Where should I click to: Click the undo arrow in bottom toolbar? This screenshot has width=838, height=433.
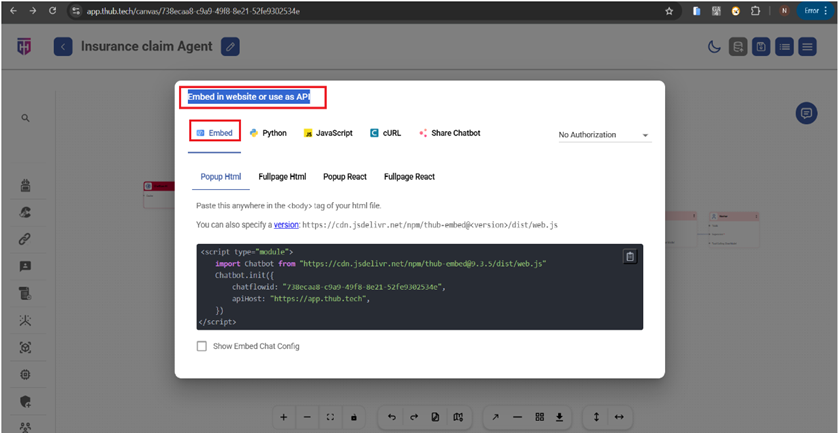(x=391, y=416)
